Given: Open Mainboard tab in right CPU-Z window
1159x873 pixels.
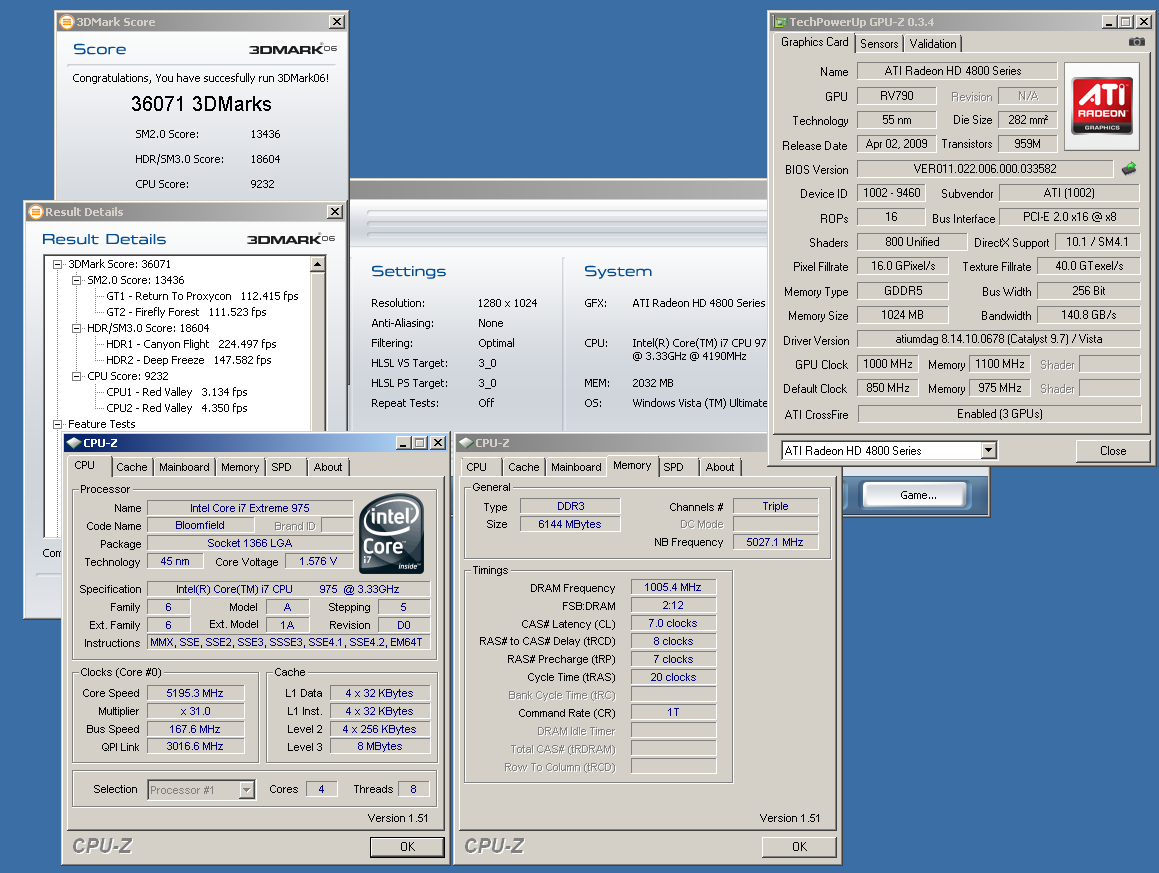Looking at the screenshot, I should click(x=576, y=467).
